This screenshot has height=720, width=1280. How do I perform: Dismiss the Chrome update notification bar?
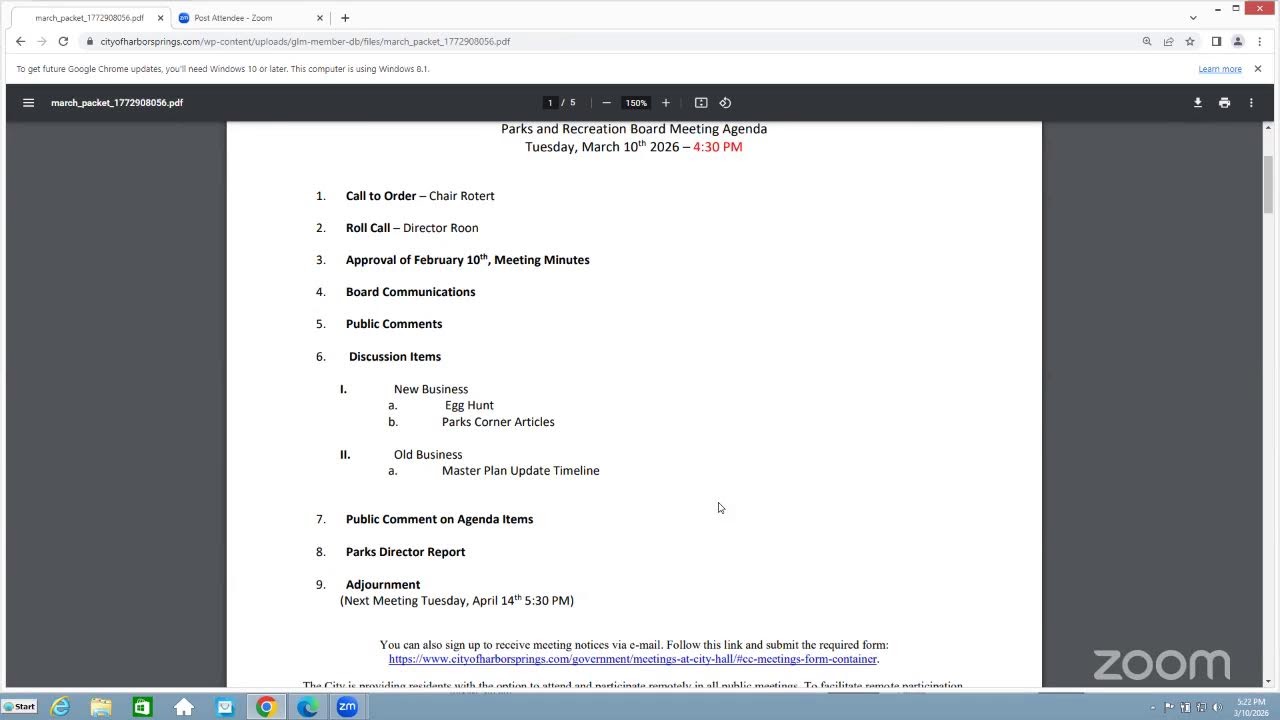(x=1258, y=69)
